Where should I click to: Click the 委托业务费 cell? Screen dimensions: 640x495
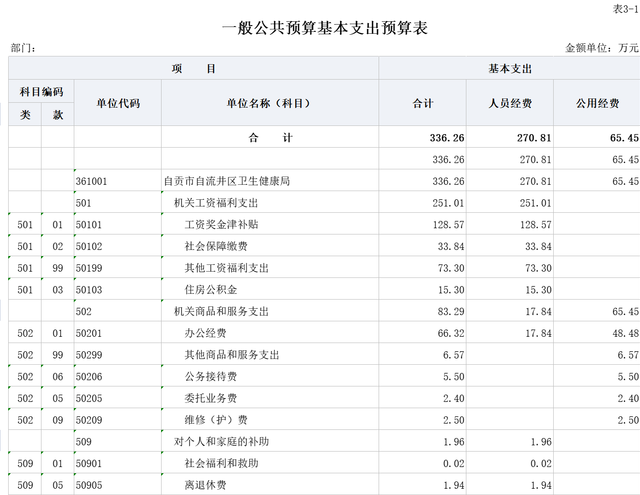coord(211,398)
